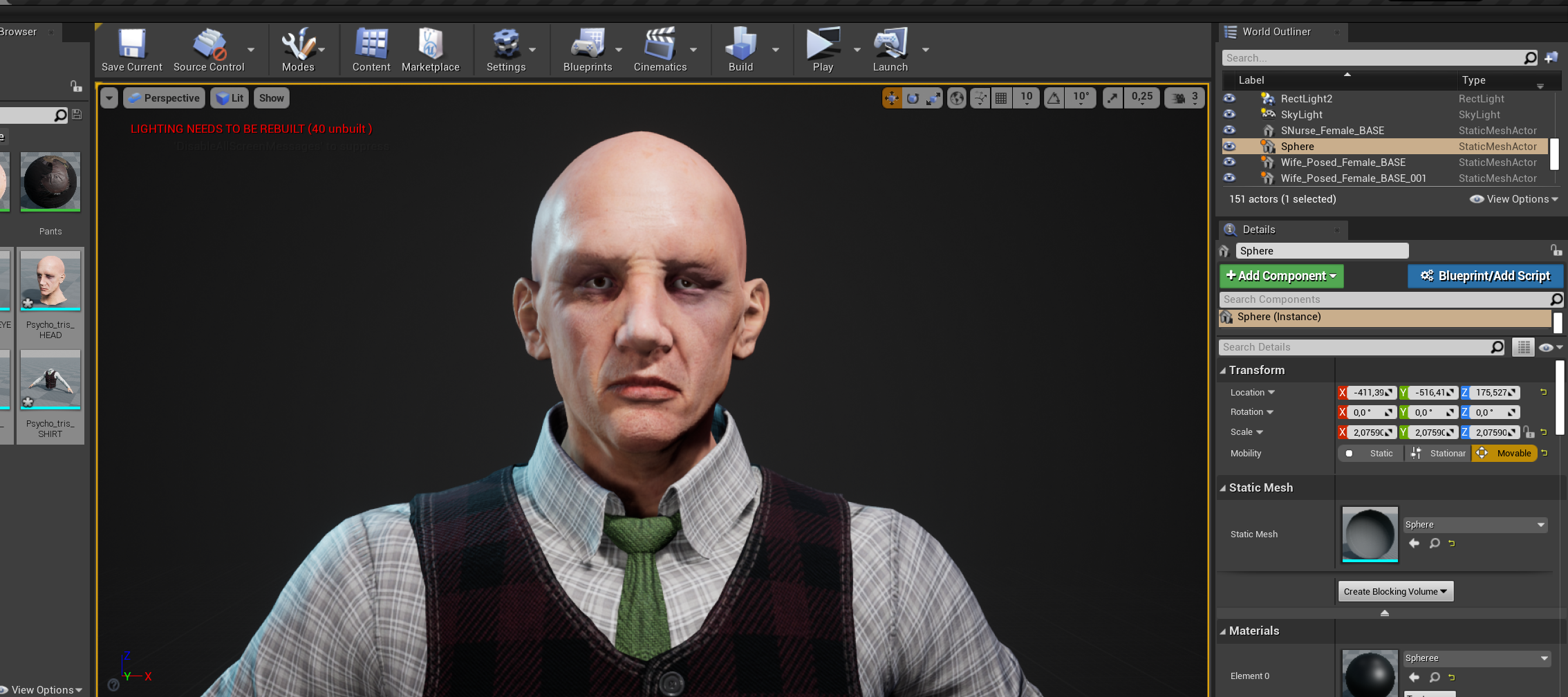Toggle visibility of RectLight2 actor

[x=1229, y=98]
